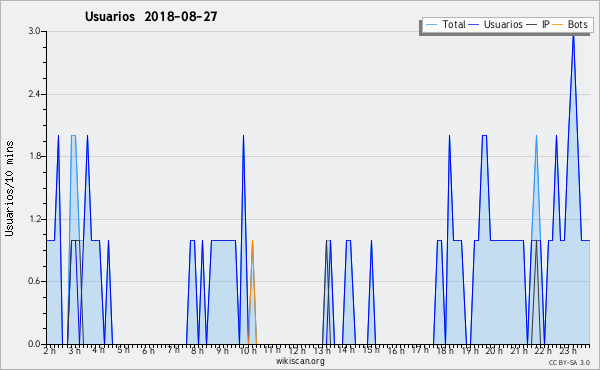Viewport: 600px width, 370px height.
Task: Click the Bots legend entry
Action: 570,24
